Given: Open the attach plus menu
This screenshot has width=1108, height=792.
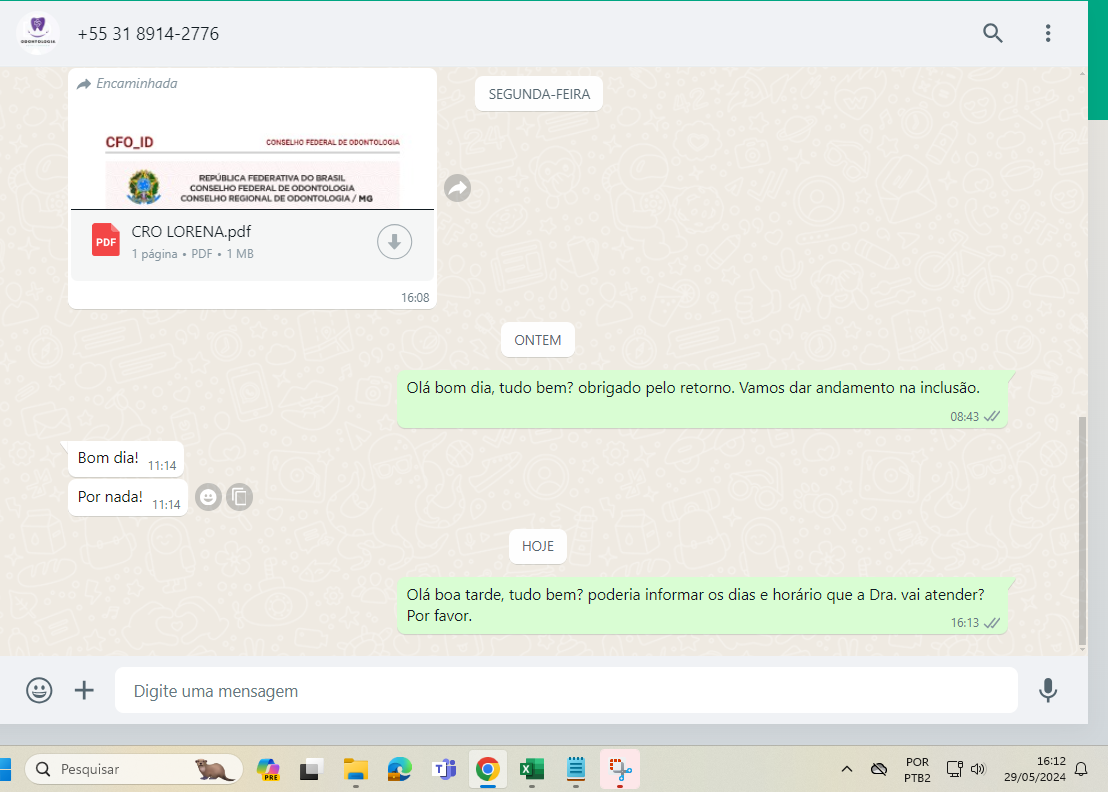Looking at the screenshot, I should point(84,690).
